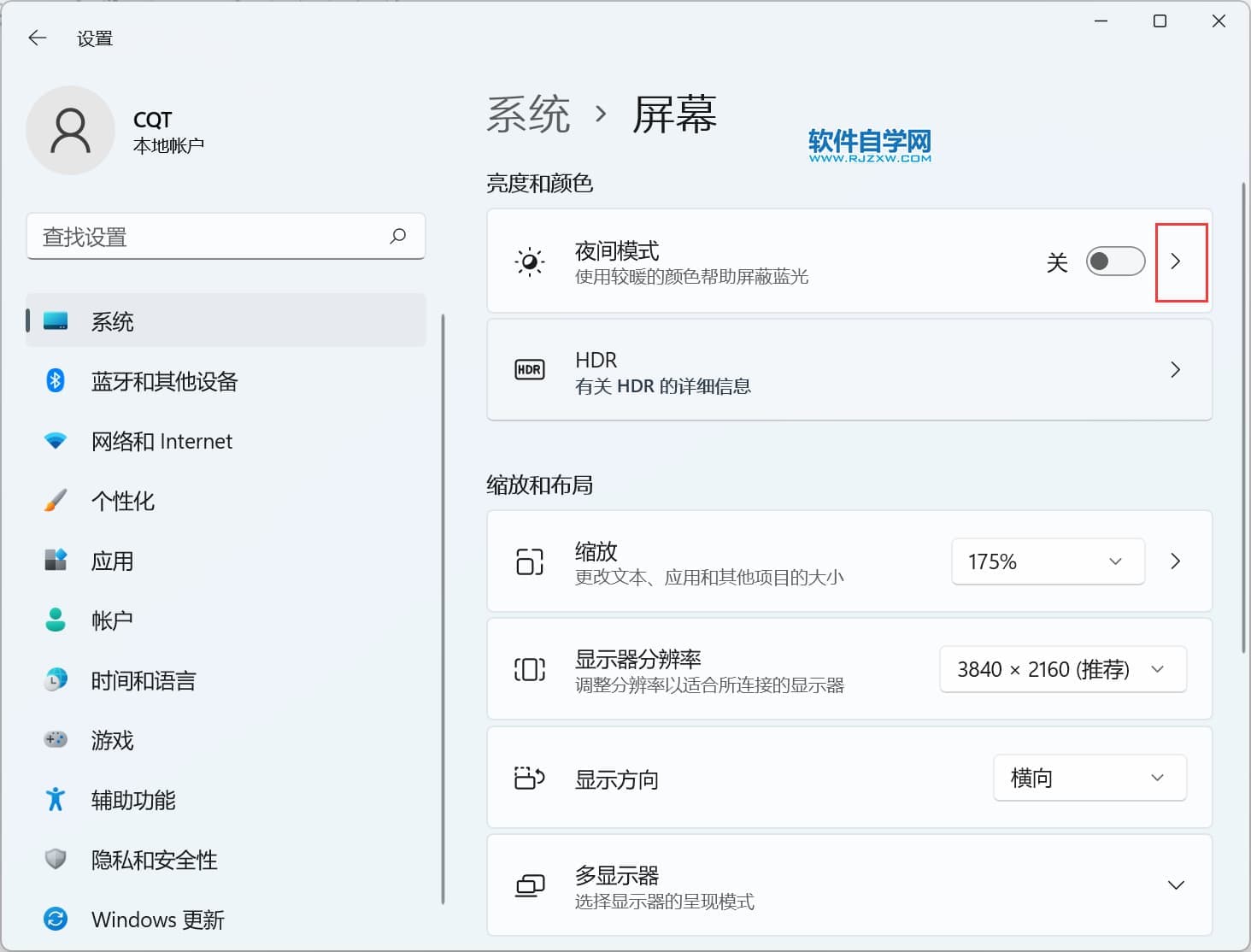This screenshot has width=1251, height=952.
Task: Click the privacy shield icon
Action: 56,859
